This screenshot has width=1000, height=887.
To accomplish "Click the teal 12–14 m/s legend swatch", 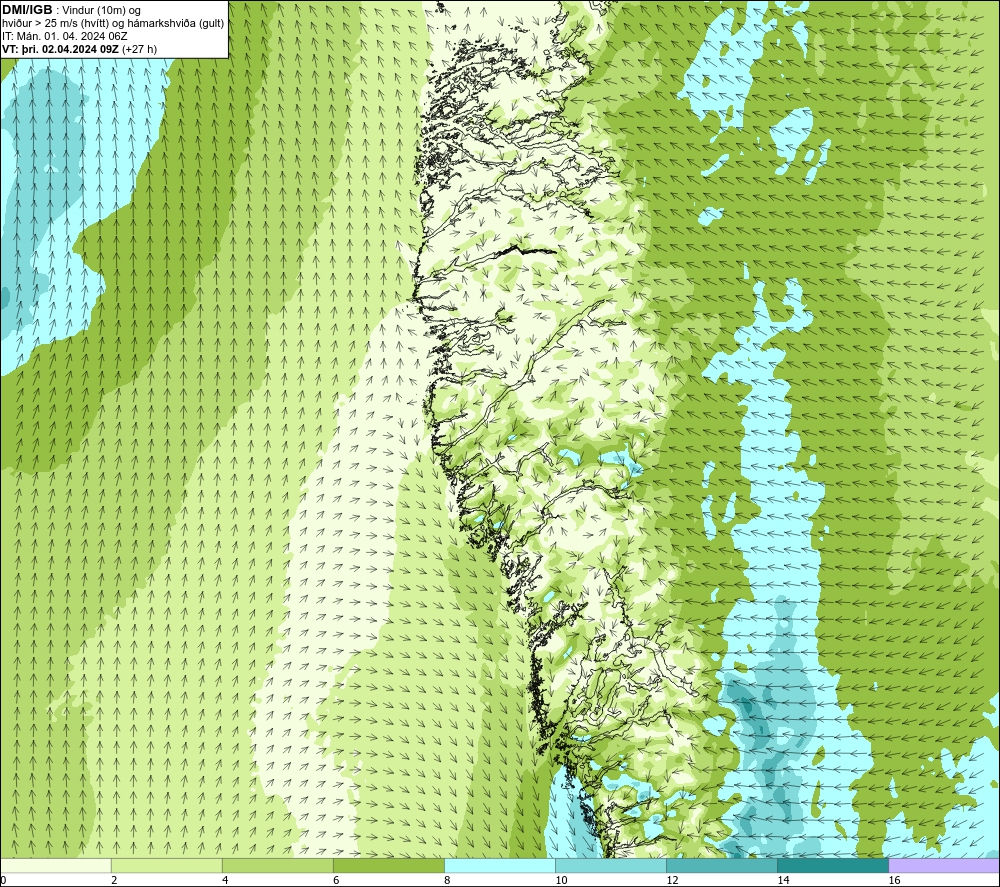I will 722,866.
